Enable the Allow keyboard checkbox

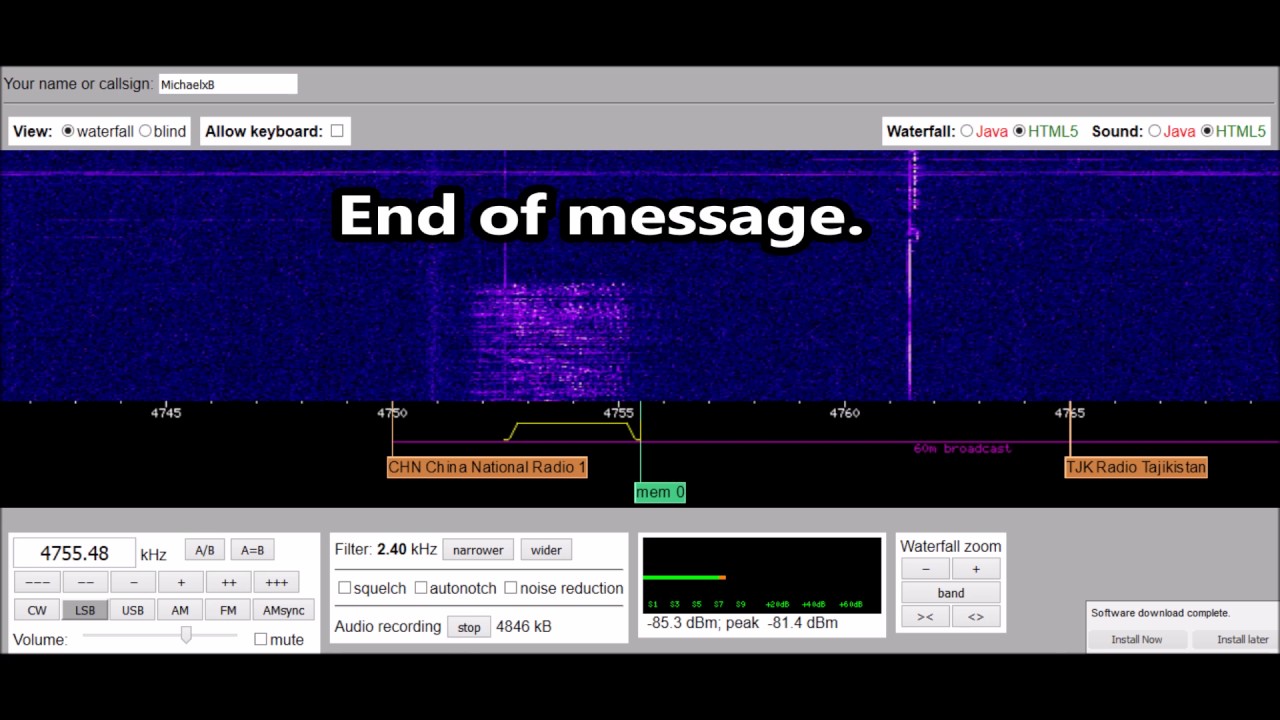[x=337, y=131]
